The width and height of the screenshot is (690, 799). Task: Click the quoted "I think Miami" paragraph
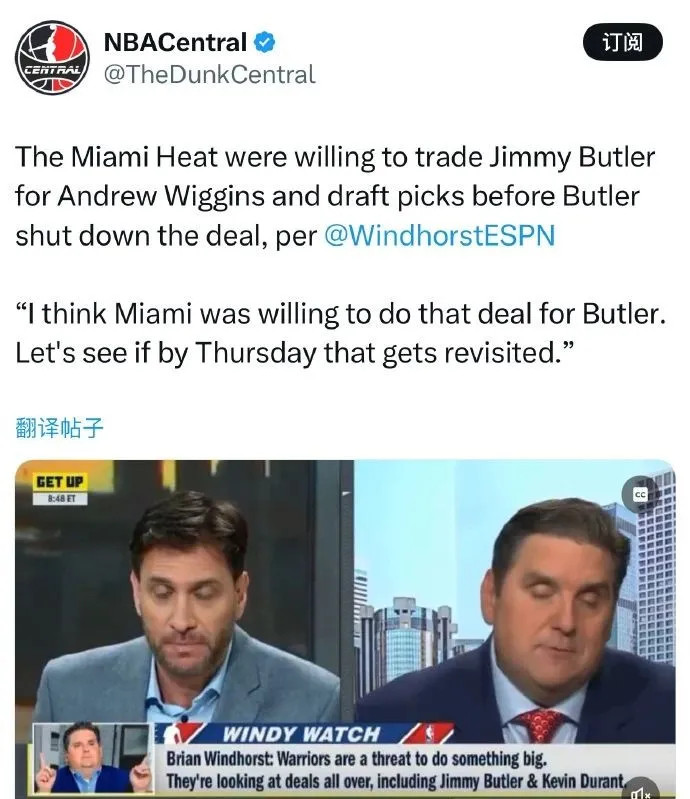pos(340,333)
